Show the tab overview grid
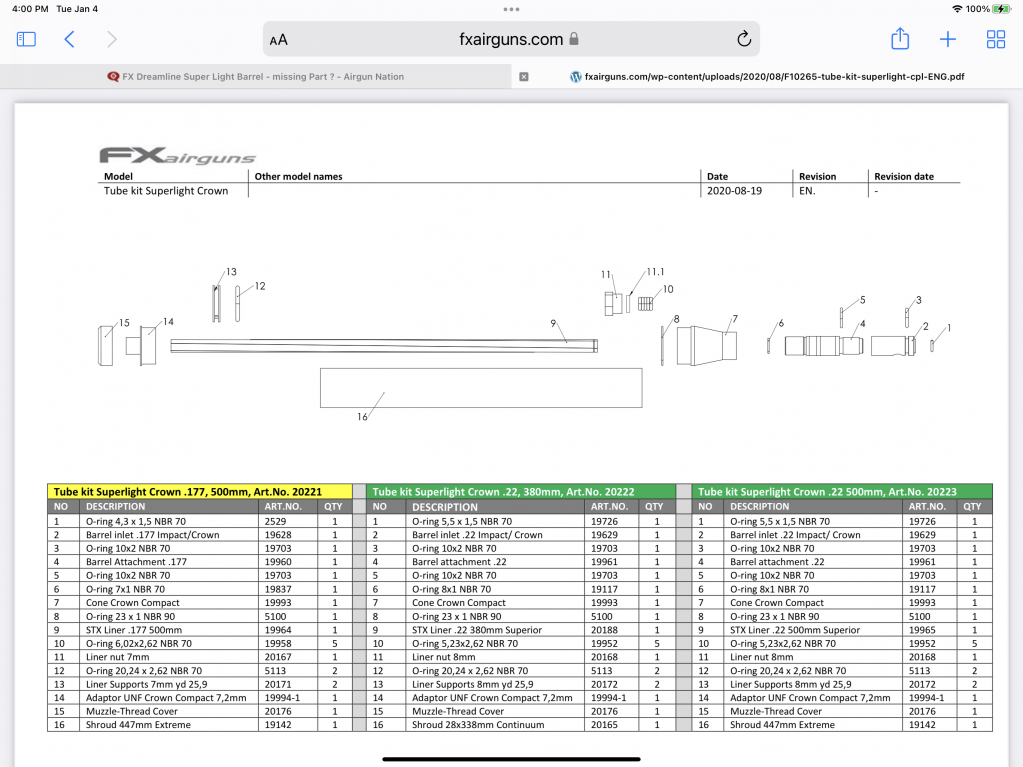The width and height of the screenshot is (1023, 767). [x=996, y=39]
